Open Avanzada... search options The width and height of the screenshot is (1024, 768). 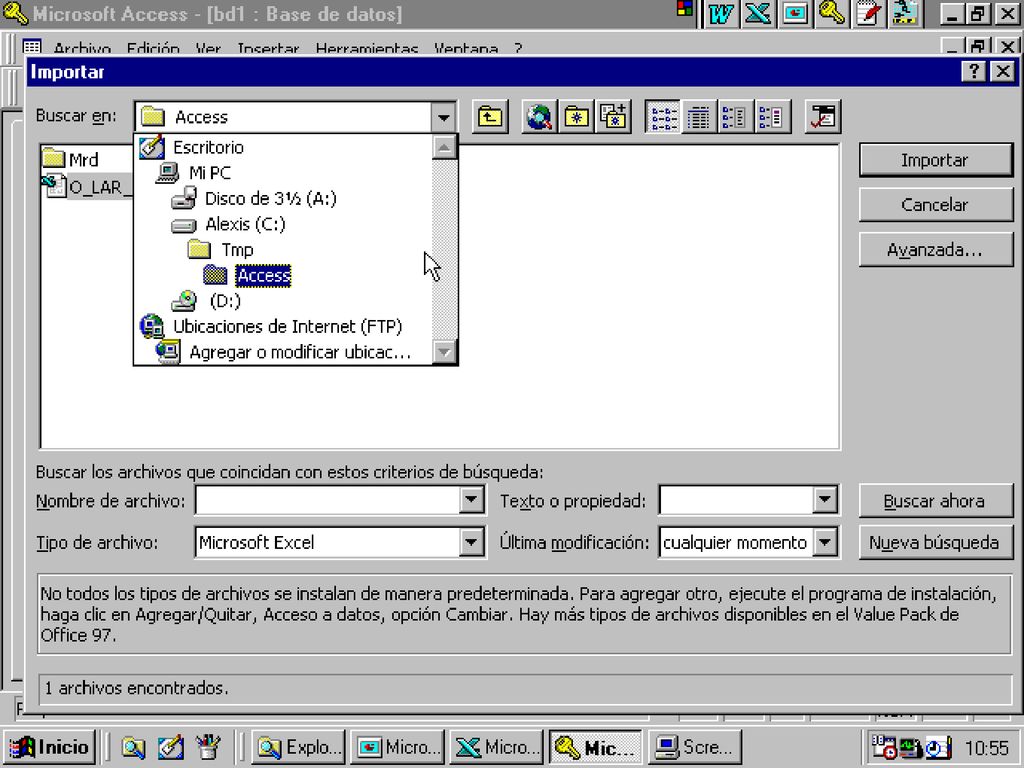935,249
